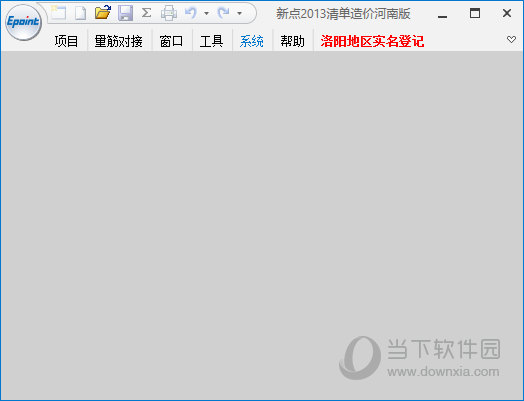This screenshot has height=401, width=524.
Task: Maximize the application window
Action: coord(475,13)
